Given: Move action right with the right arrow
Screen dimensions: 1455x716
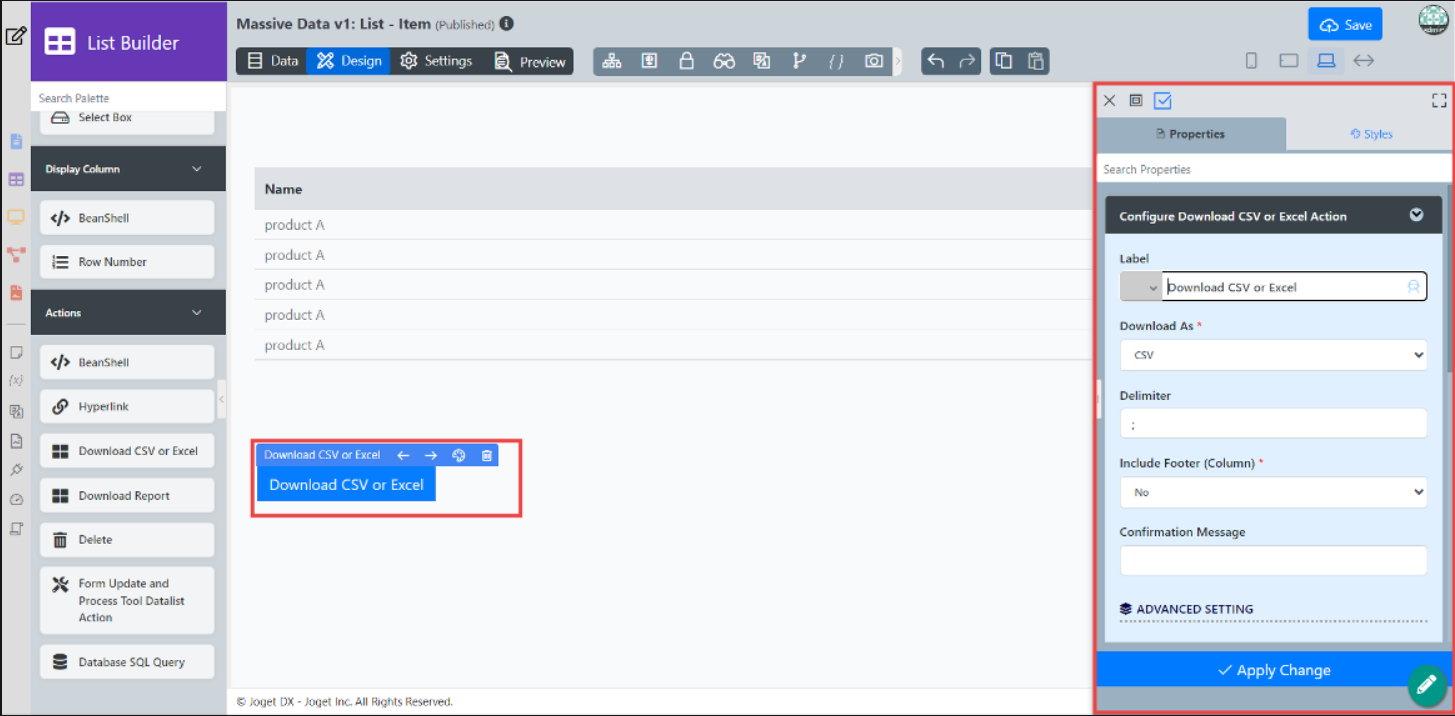Looking at the screenshot, I should point(431,455).
